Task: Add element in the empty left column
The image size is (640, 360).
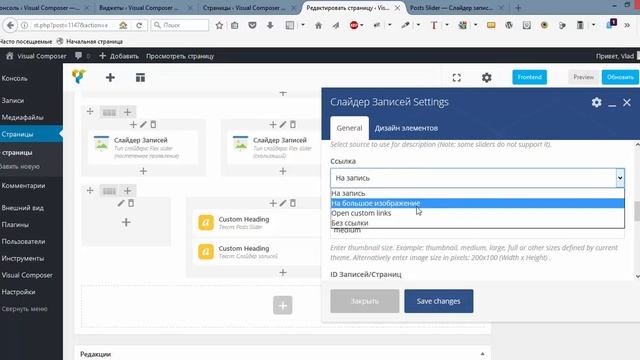Action: 126,222
